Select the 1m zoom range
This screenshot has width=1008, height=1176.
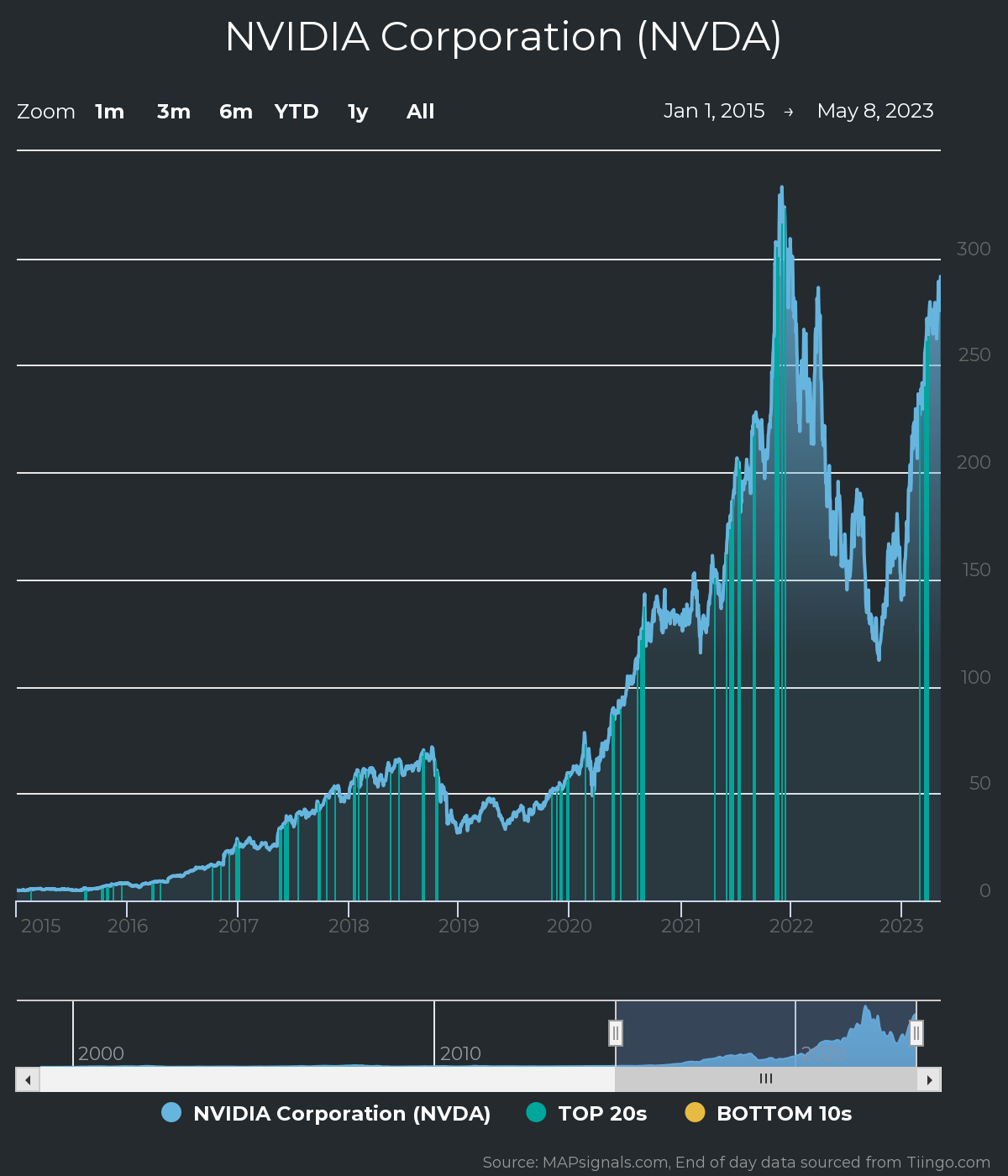(109, 111)
